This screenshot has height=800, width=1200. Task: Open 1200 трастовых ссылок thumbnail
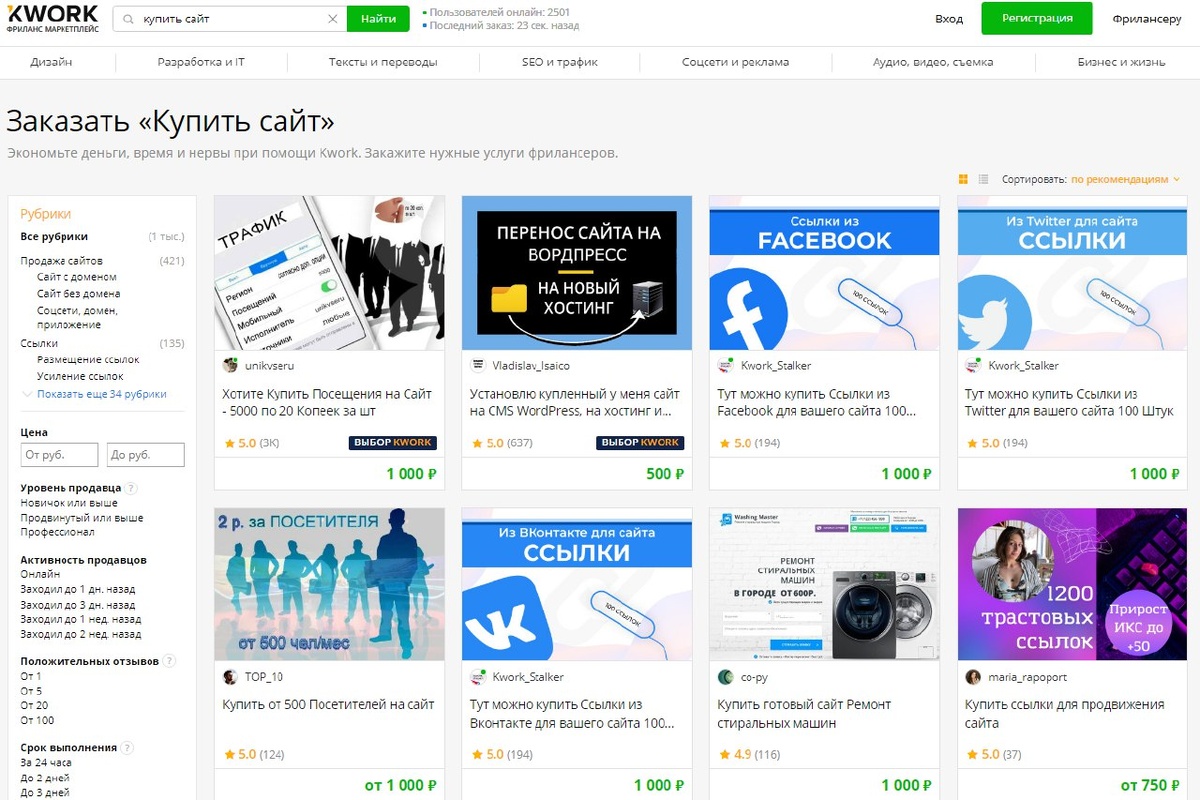[1072, 585]
